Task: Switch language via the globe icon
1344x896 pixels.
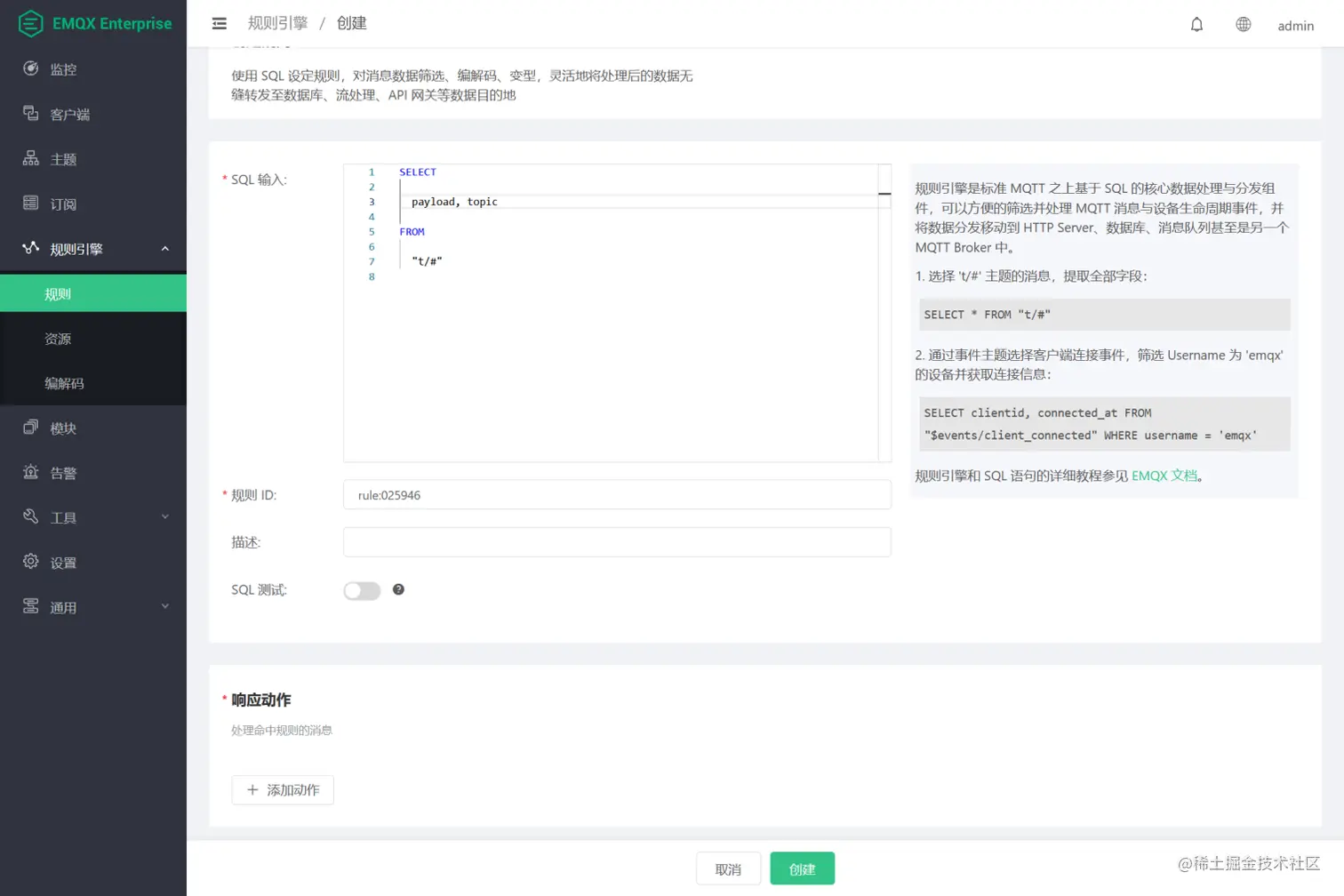Action: click(1243, 24)
